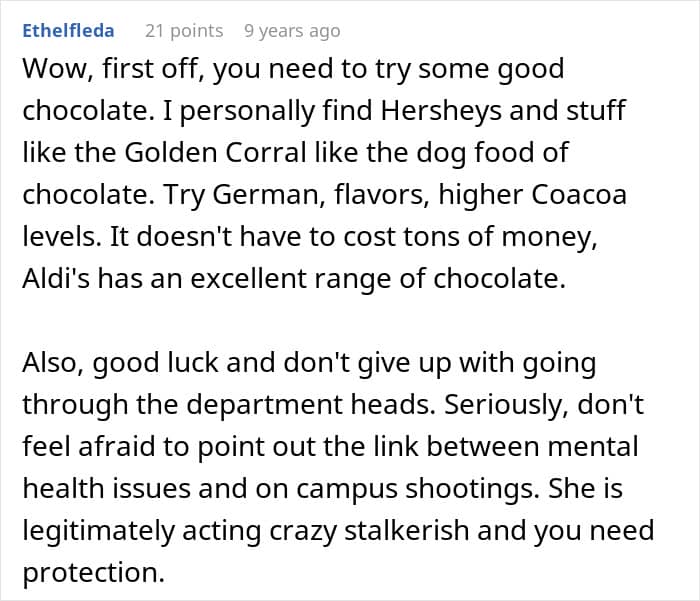Viewport: 700px width, 601px height.
Task: Click the 21 points score label
Action: pos(182,31)
